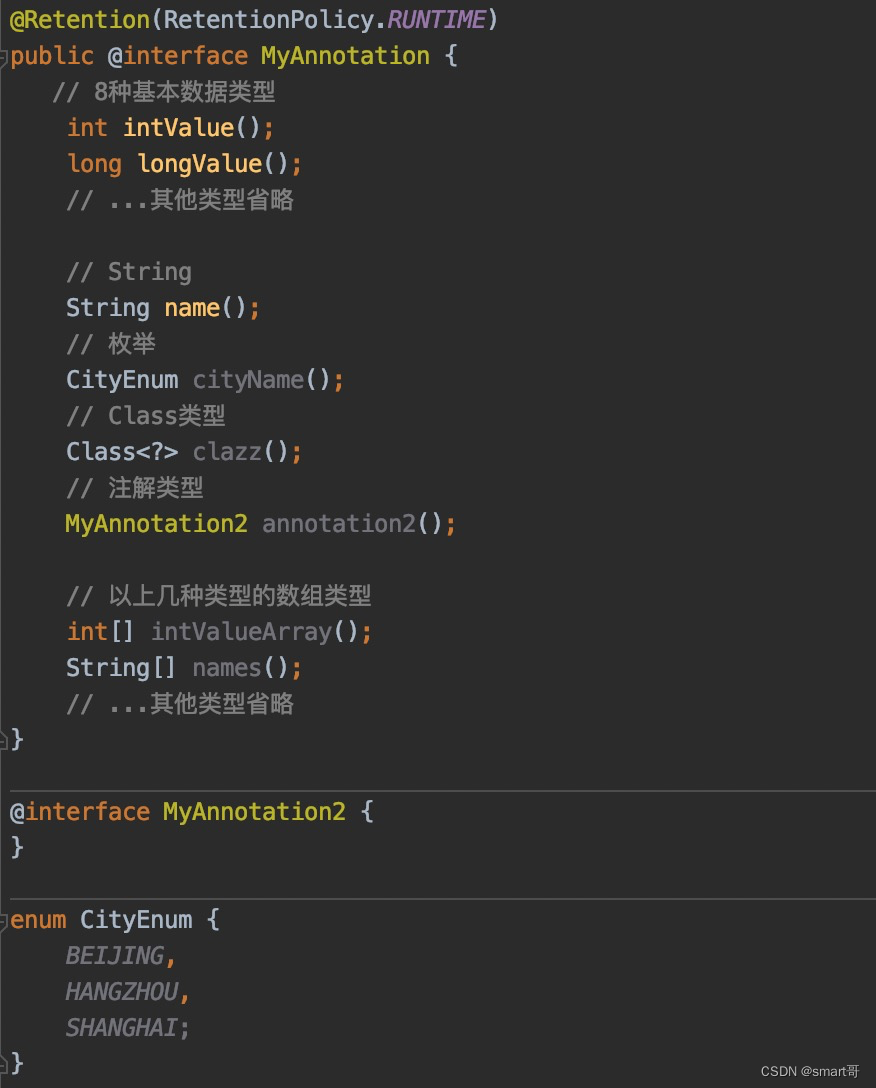This screenshot has height=1088, width=876.
Task: Click the '// Class类型' comment
Action: coord(146,416)
